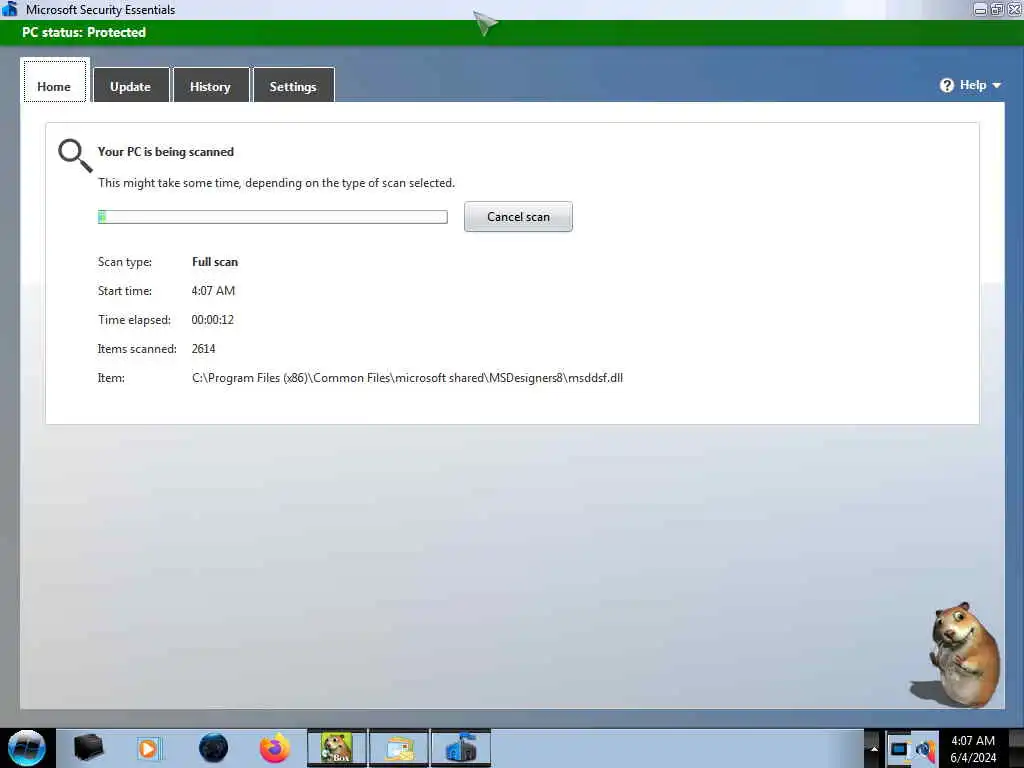Click the 'Full scan' scan type value
Image resolution: width=1024 pixels, height=768 pixels.
tap(215, 262)
